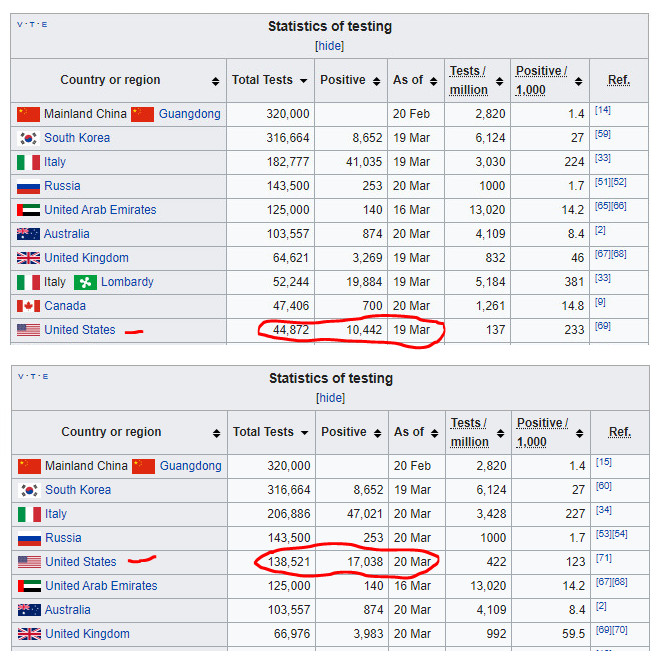Open reference [15] in bottom table
Viewport: 659px width, 668px height.
click(604, 462)
